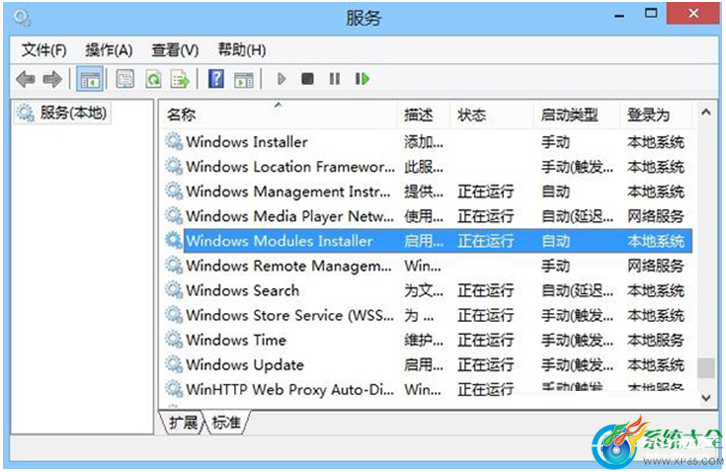Viewport: 726px width, 472px height.
Task: Click the Export list toolbar icon
Action: click(x=180, y=79)
